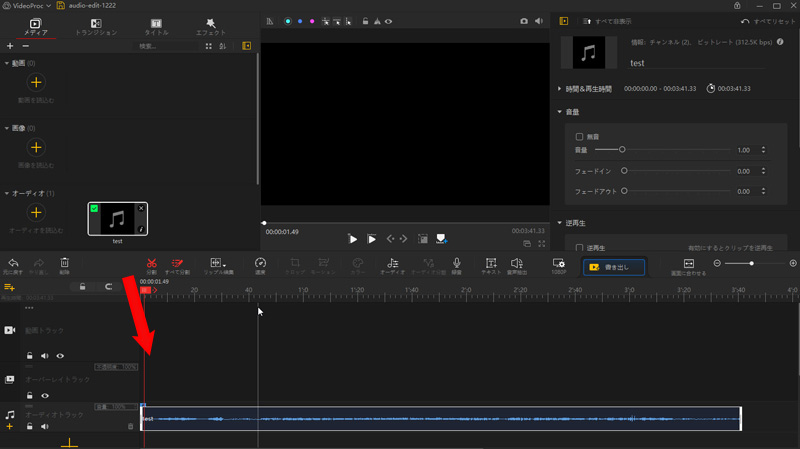Collapse the audio (オーディオ) media group

pyautogui.click(x=6, y=193)
